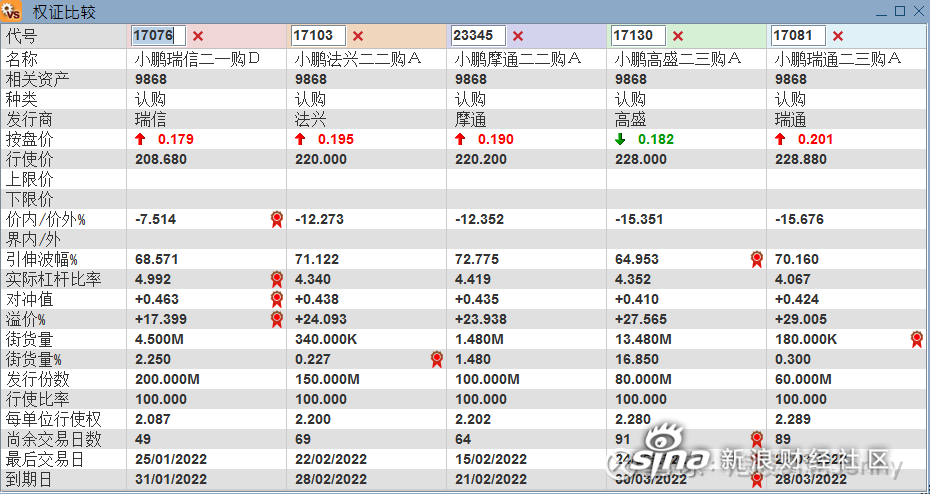Click the 23345 code input field

479,36
